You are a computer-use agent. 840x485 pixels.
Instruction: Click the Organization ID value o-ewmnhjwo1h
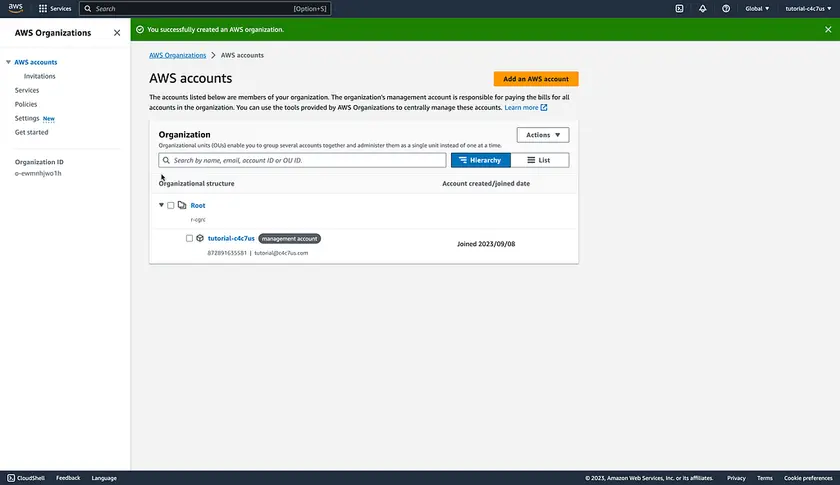coord(38,173)
